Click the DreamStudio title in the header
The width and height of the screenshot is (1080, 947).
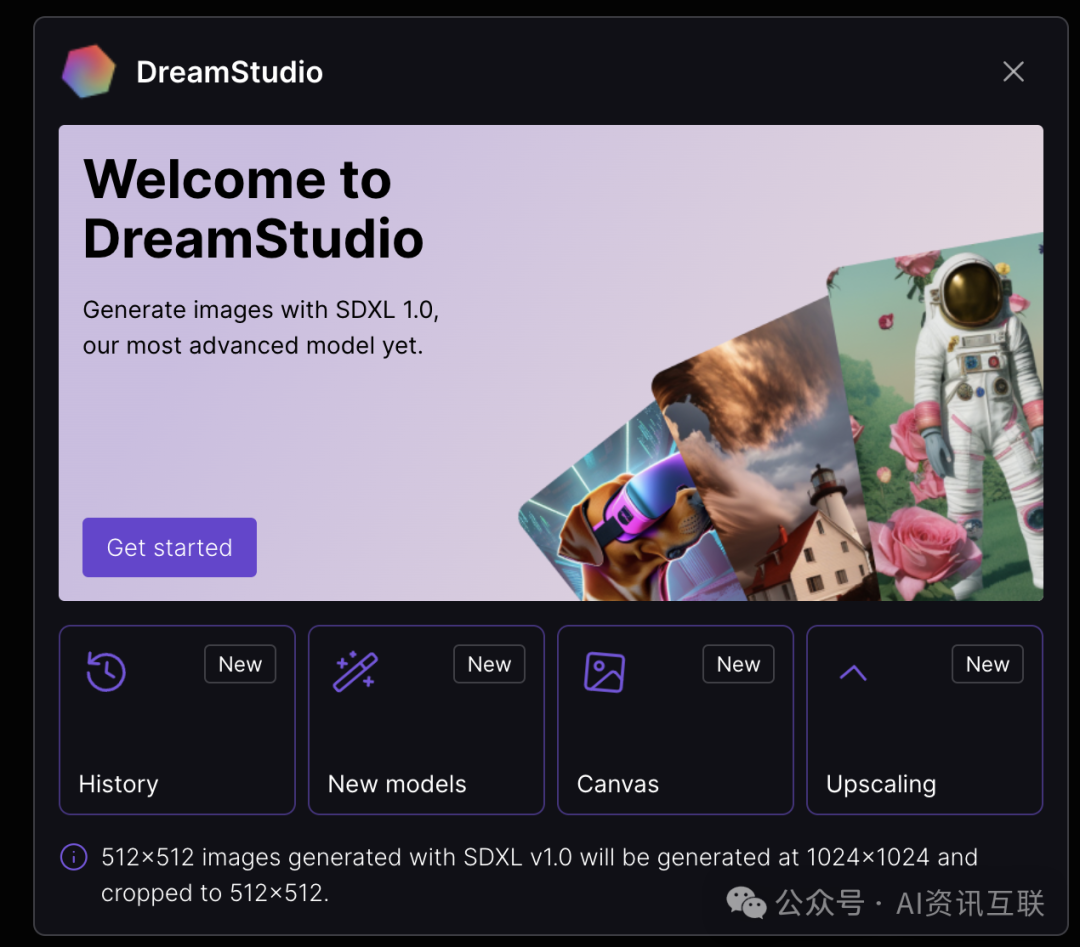point(229,72)
